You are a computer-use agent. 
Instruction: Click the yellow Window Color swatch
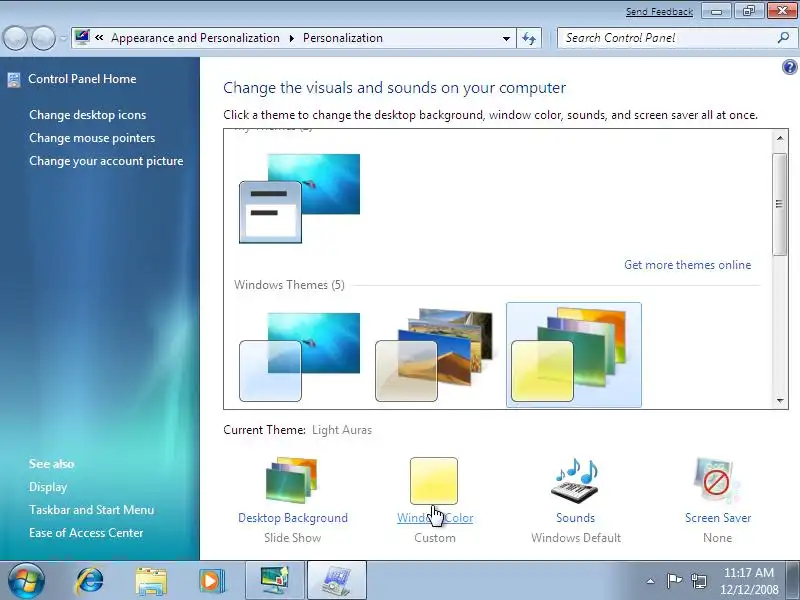pos(434,480)
